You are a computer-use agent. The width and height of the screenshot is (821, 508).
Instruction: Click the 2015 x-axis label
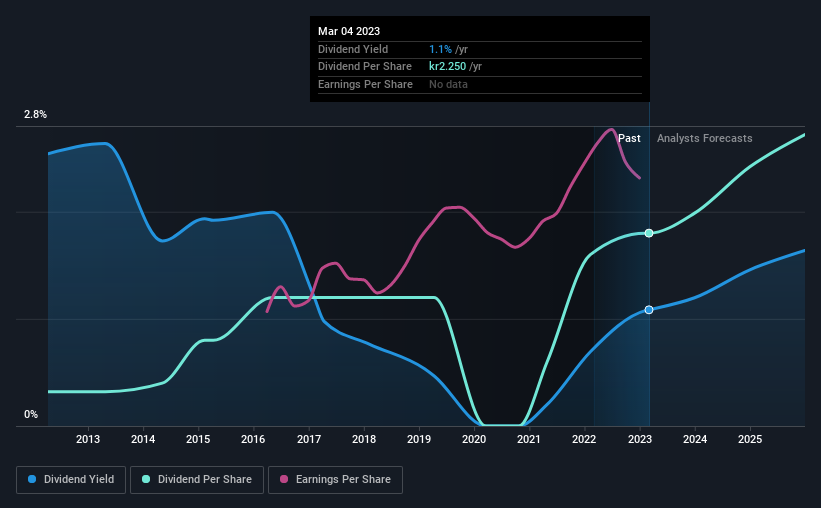tap(198, 439)
